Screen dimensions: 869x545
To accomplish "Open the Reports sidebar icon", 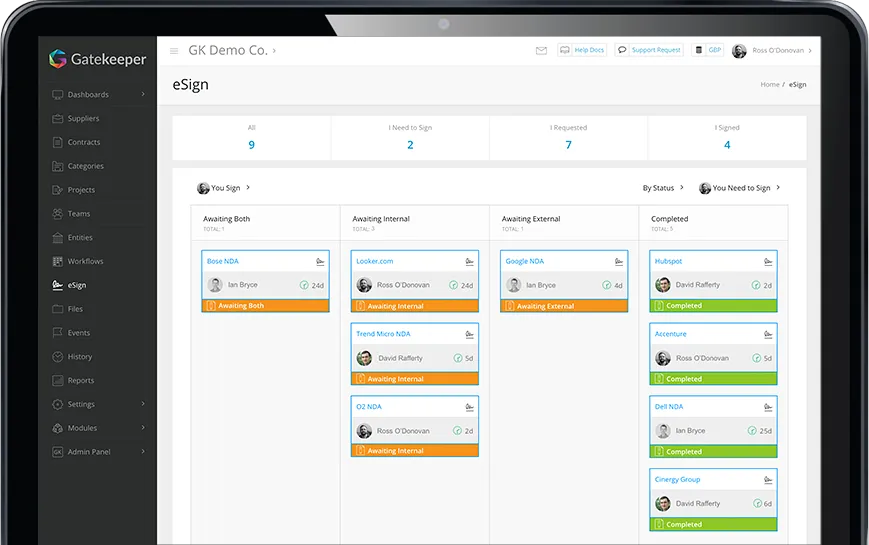I will [58, 380].
